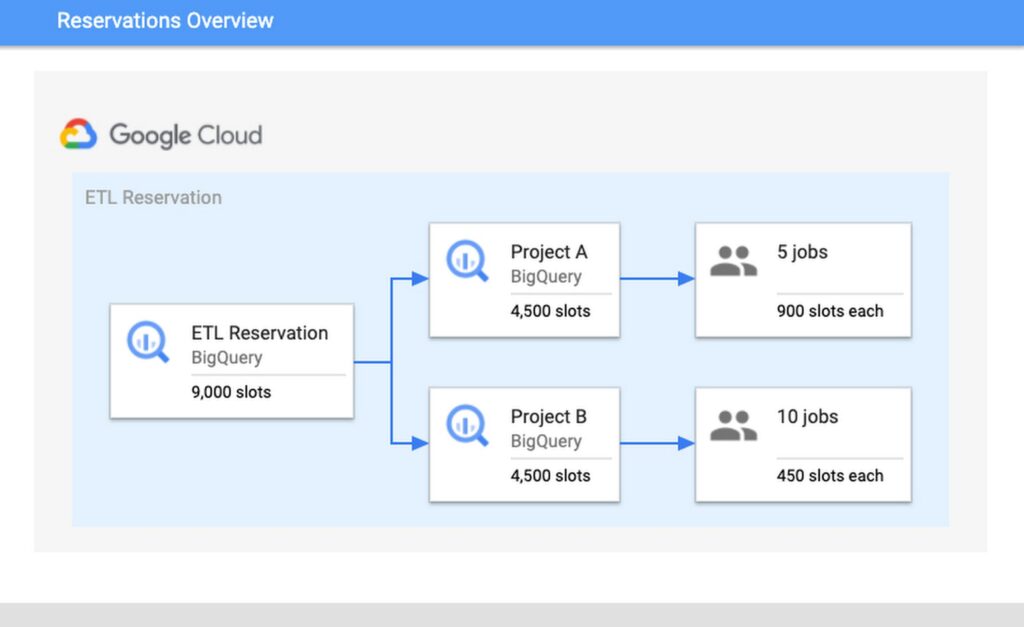The height and width of the screenshot is (627, 1024).
Task: Click the ETL Reservation BigQuery icon
Action: (148, 342)
